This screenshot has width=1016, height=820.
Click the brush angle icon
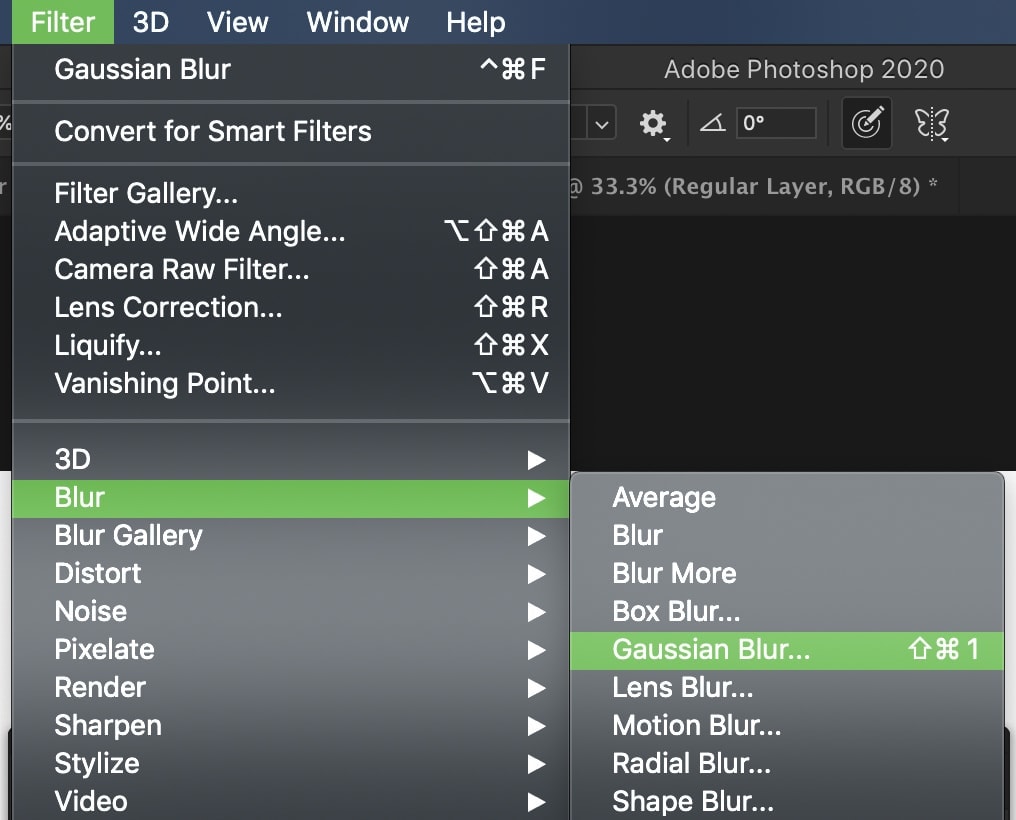713,122
